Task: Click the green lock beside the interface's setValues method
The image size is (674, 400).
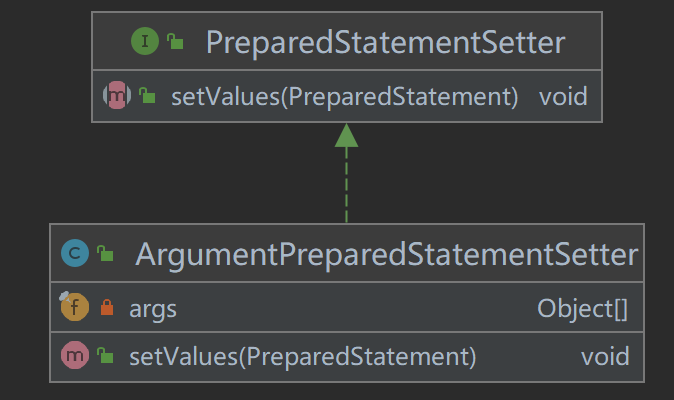Action: coord(147,97)
